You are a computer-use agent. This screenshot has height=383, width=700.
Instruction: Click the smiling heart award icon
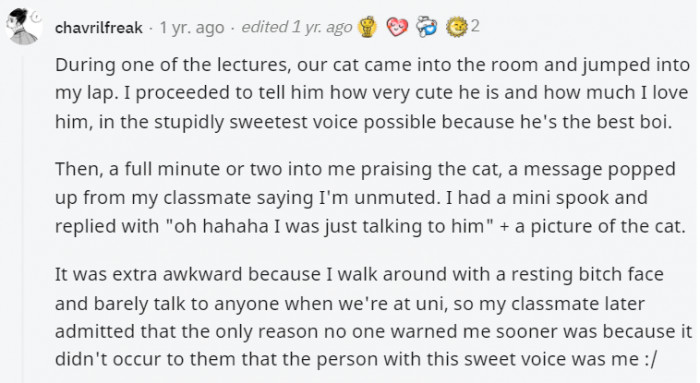coord(397,27)
